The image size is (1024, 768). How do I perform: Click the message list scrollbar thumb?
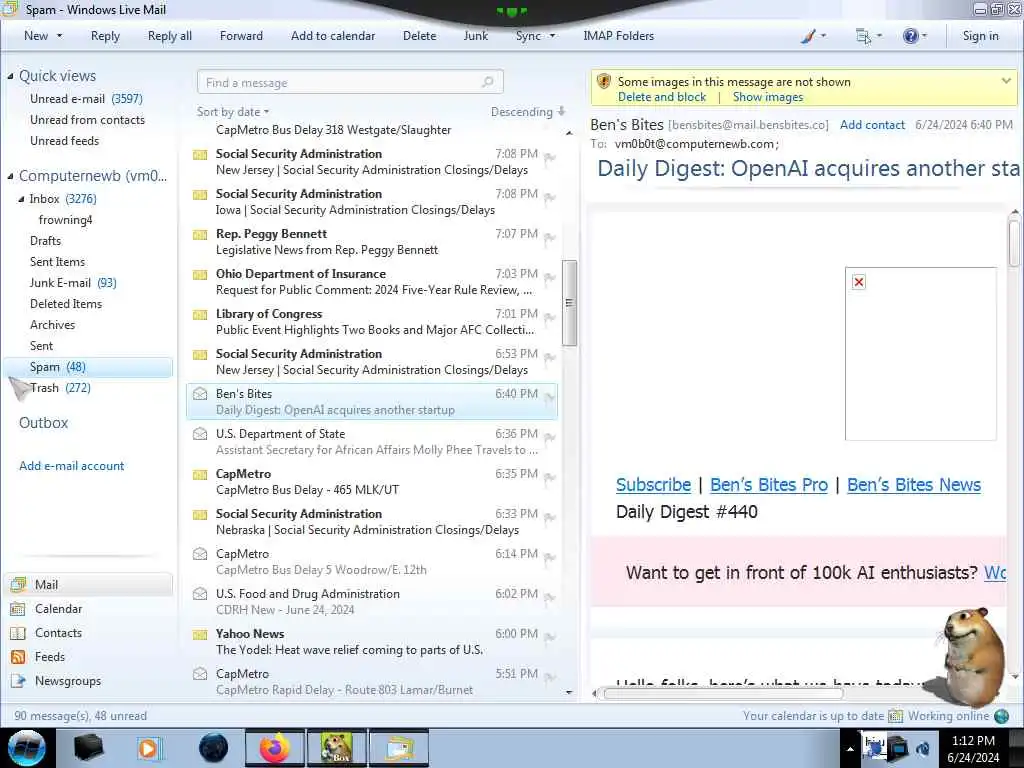[569, 303]
